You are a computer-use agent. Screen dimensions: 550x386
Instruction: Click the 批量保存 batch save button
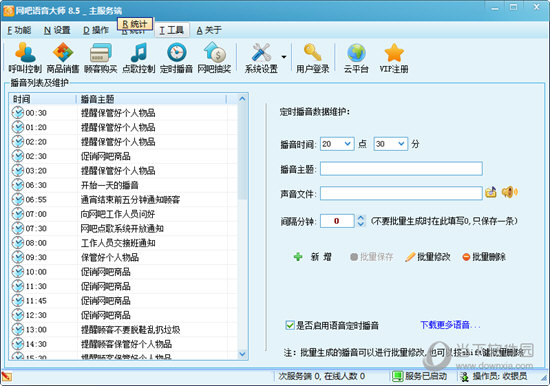pos(372,257)
